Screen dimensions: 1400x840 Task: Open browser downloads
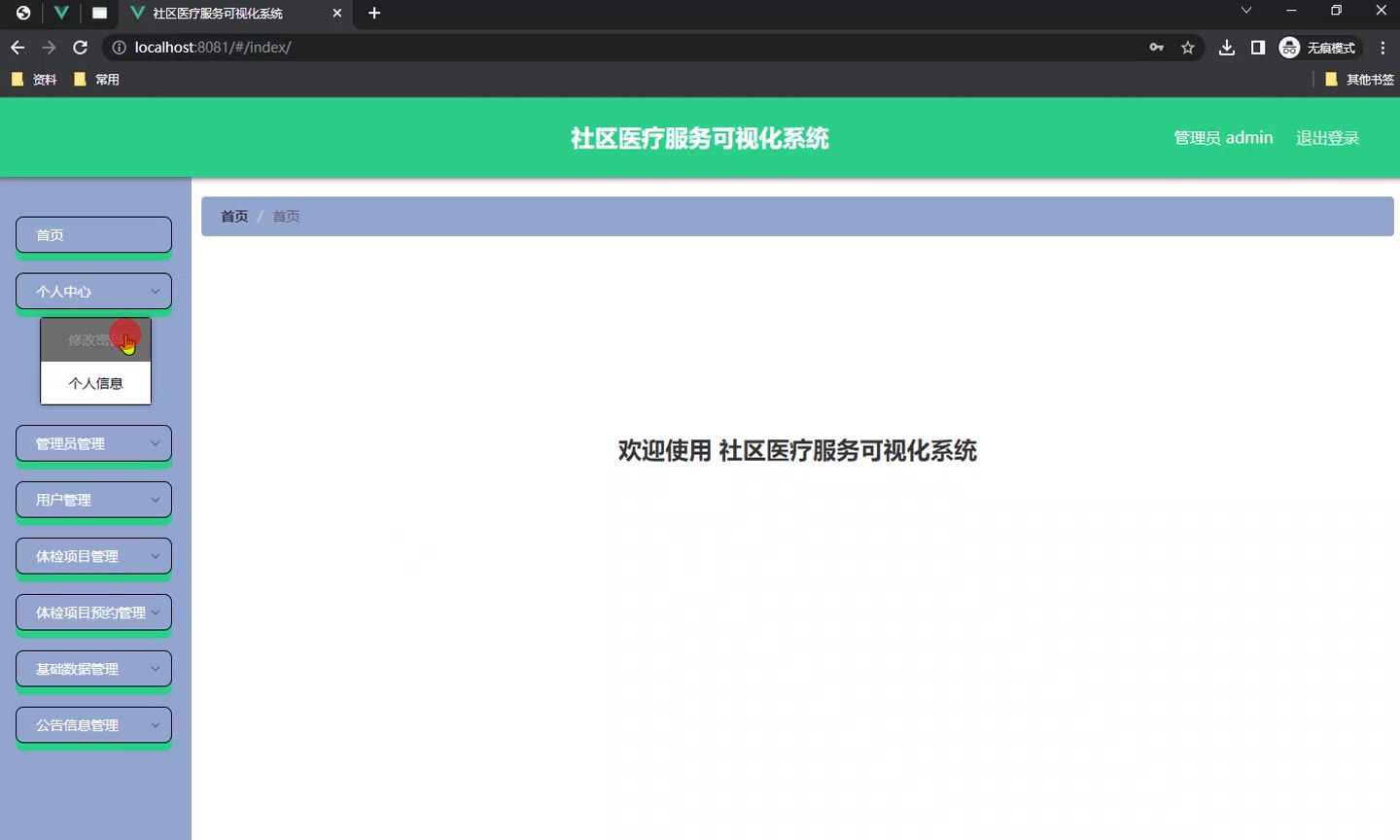click(1227, 48)
